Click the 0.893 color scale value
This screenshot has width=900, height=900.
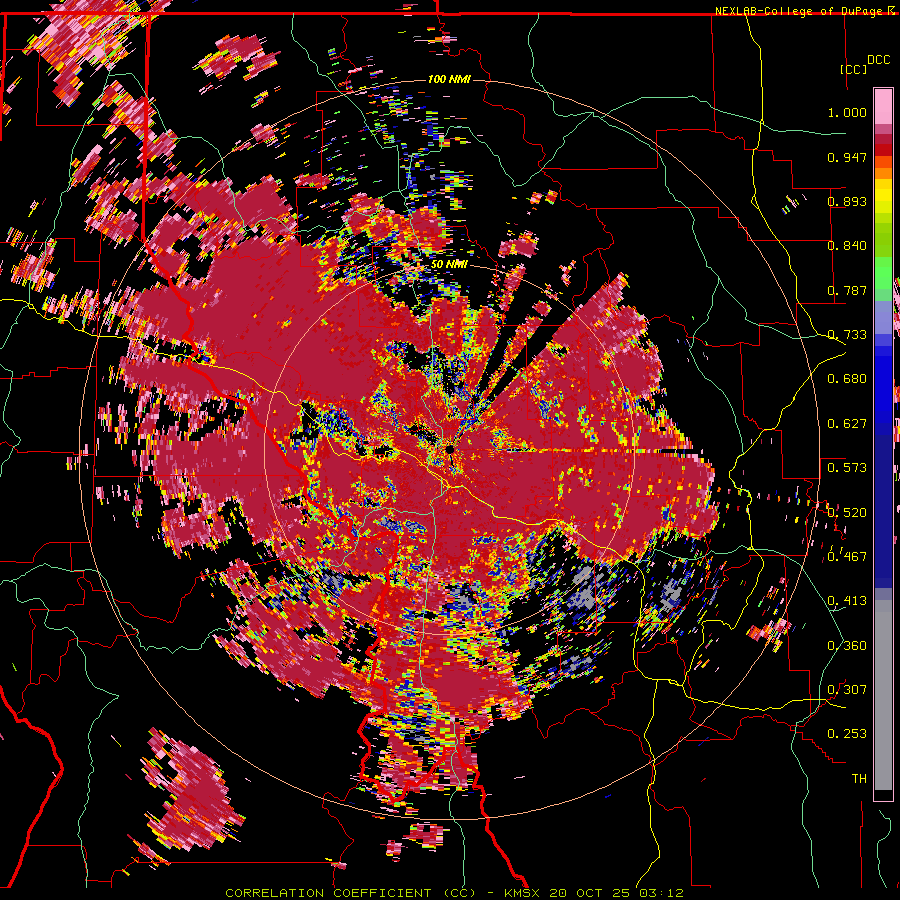point(847,201)
